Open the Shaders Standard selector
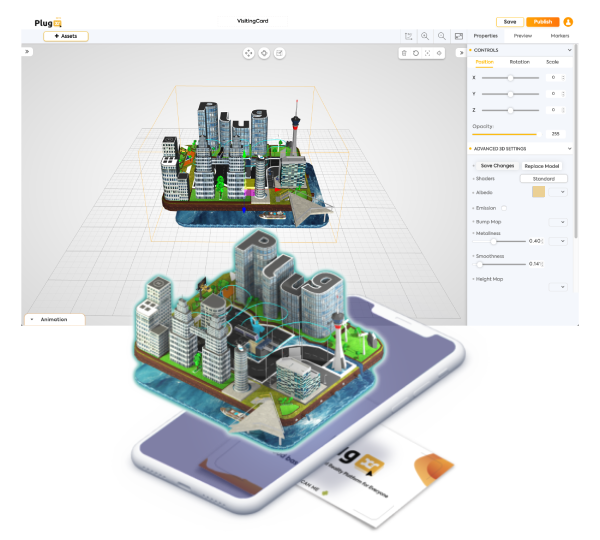 pyautogui.click(x=543, y=179)
